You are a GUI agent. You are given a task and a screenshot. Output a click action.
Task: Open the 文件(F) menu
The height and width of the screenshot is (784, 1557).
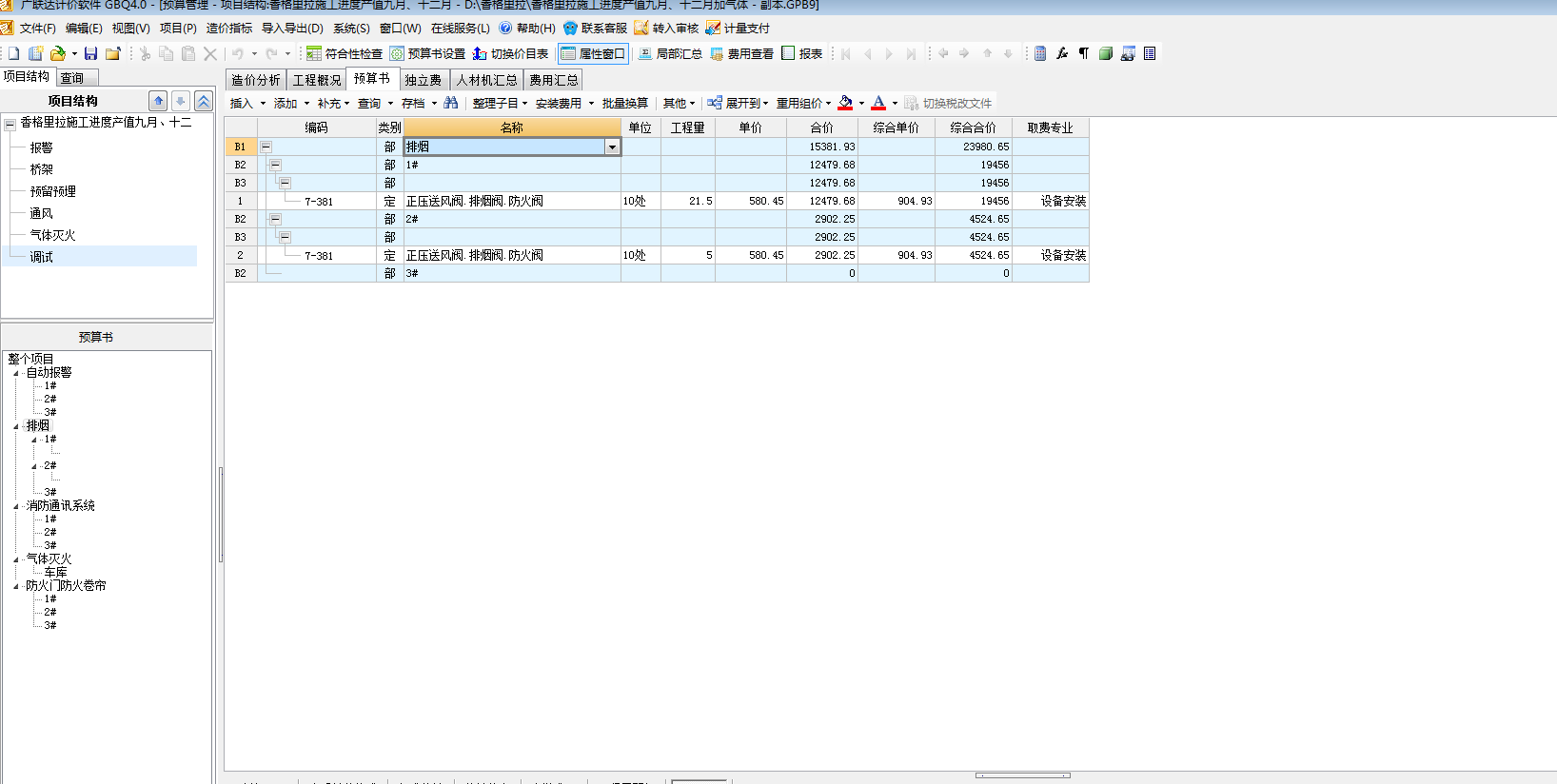pyautogui.click(x=37, y=29)
